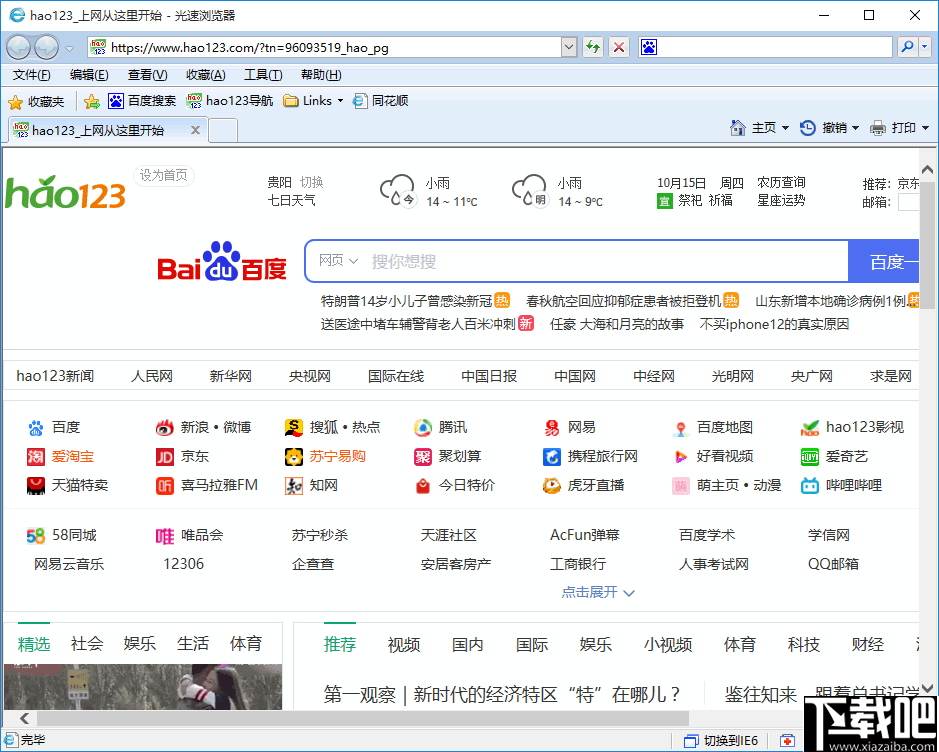This screenshot has height=752, width=939.
Task: Click the Baidu paw search engine icon
Action: [649, 47]
